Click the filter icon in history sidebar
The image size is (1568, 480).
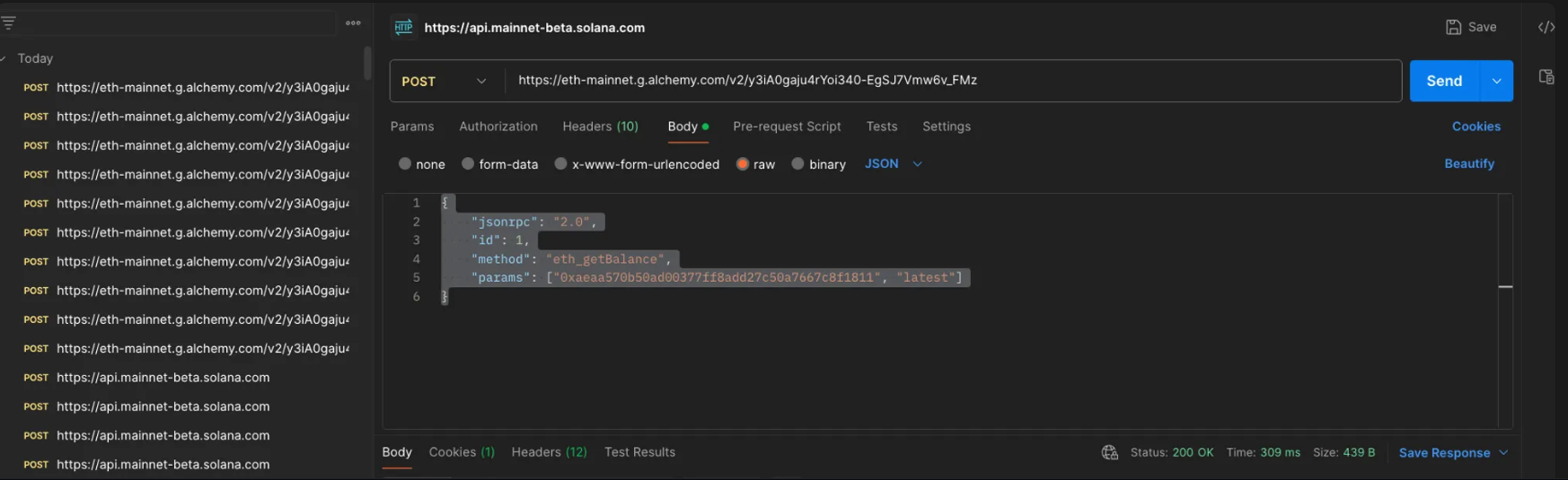click(9, 23)
